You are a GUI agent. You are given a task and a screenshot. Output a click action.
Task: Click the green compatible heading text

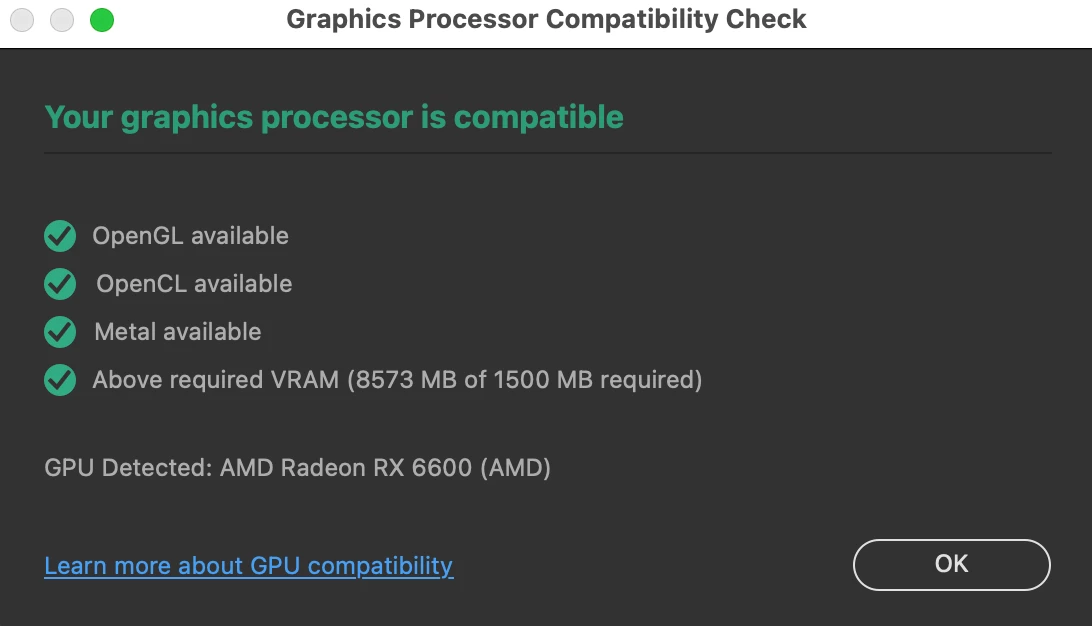[333, 117]
